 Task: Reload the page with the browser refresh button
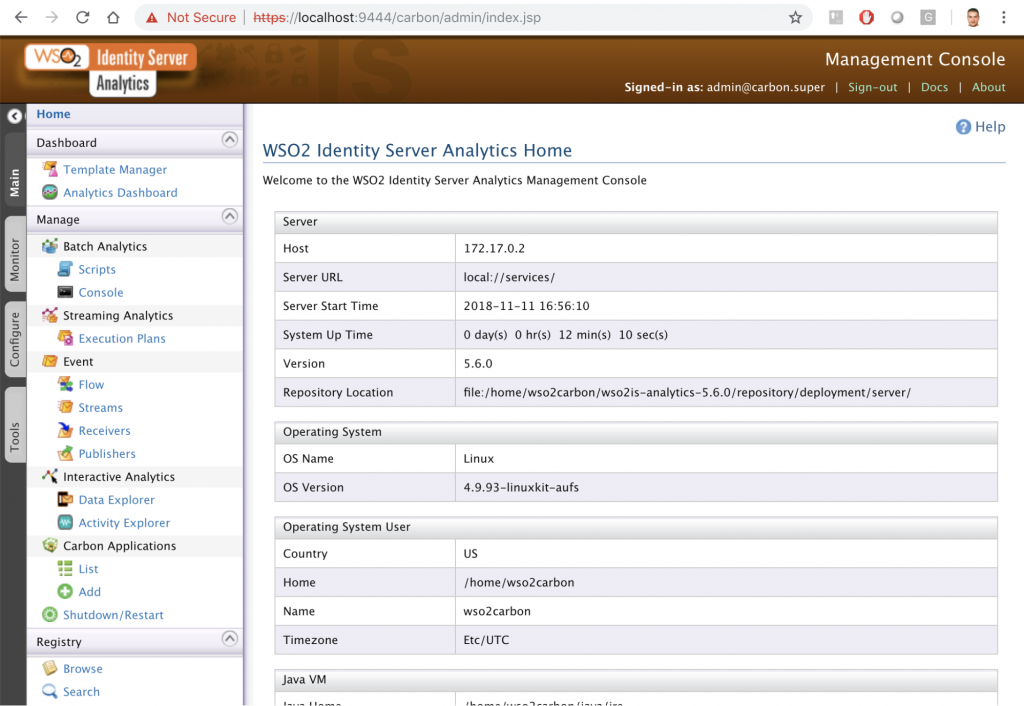(x=82, y=18)
